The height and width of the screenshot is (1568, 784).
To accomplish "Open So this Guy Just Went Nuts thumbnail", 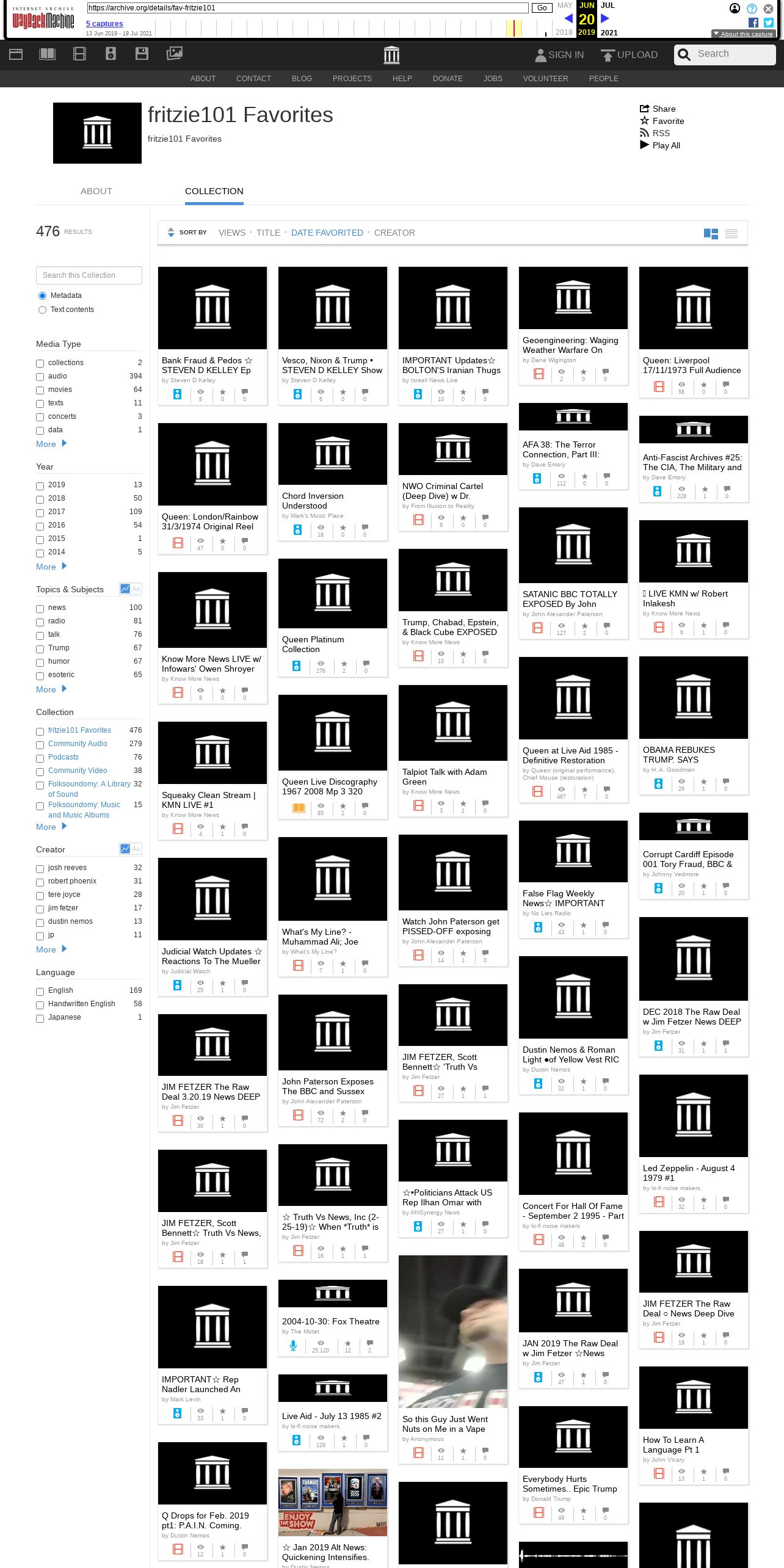I will pyautogui.click(x=453, y=1332).
